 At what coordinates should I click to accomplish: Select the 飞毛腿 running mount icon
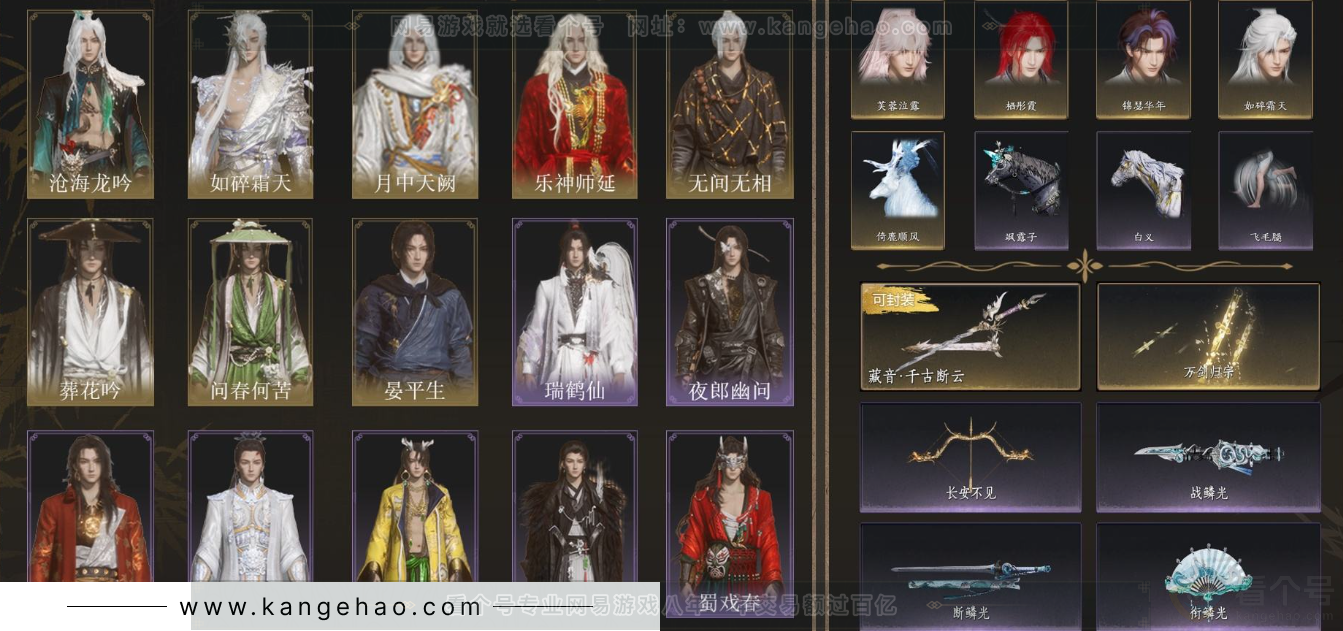click(x=1265, y=191)
